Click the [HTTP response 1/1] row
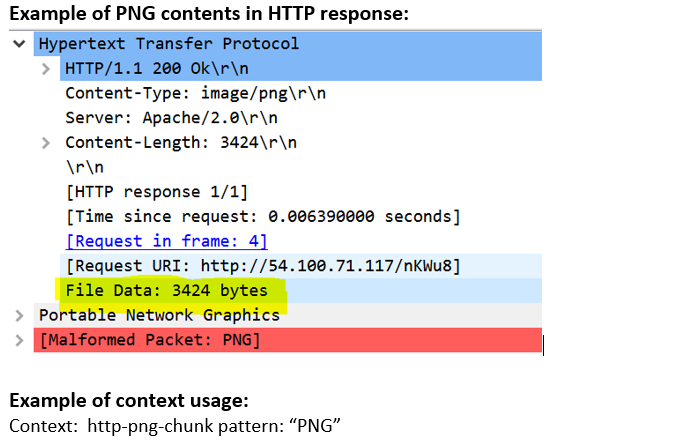 click(x=156, y=192)
